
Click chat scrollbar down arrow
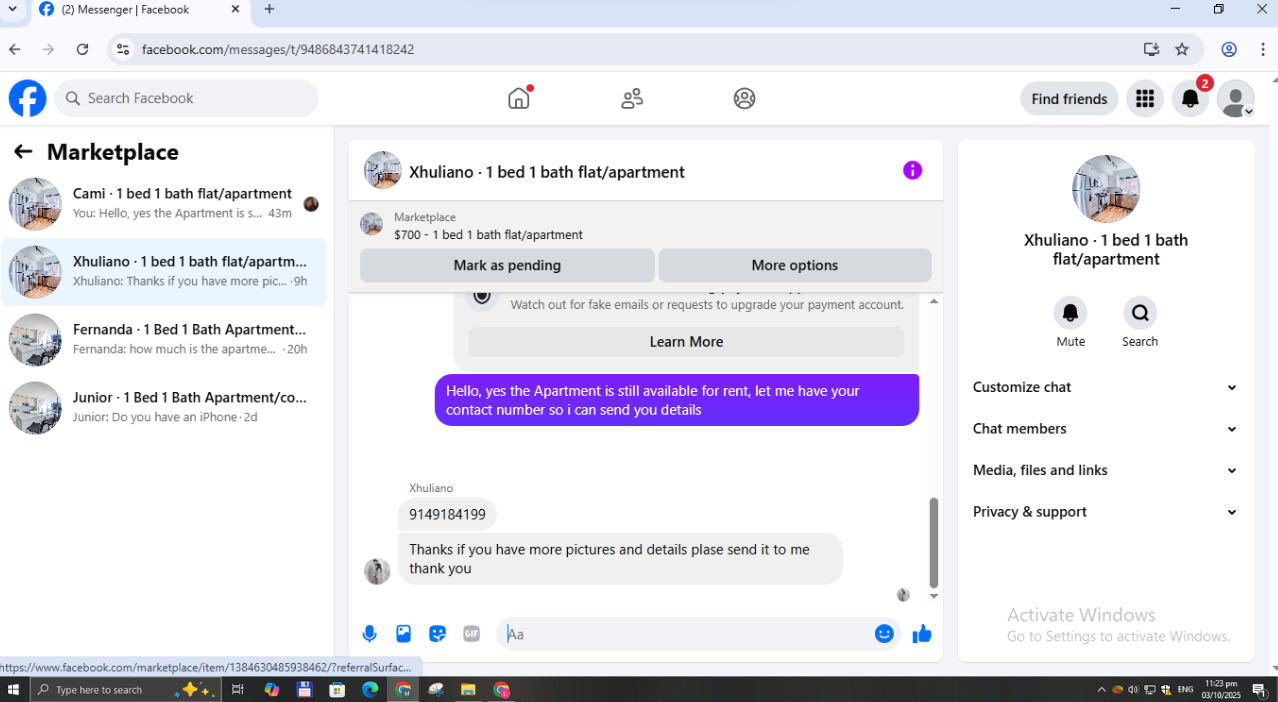point(934,596)
